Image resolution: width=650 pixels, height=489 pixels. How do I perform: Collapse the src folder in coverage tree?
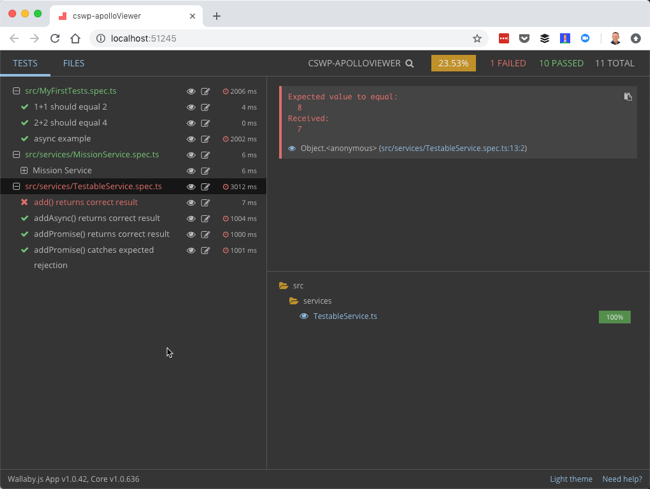click(284, 286)
